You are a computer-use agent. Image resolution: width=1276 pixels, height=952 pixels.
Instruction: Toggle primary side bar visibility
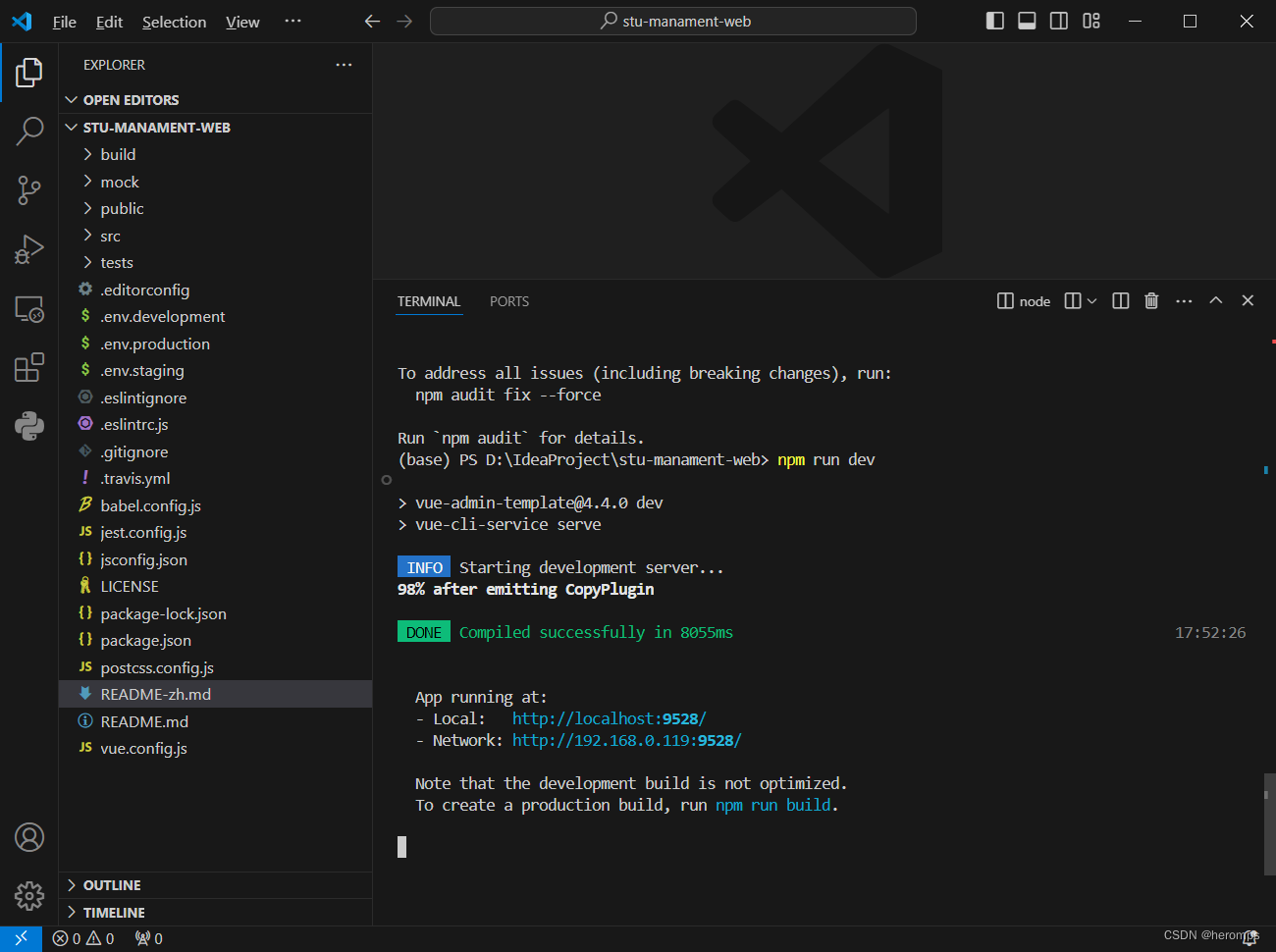click(x=995, y=21)
